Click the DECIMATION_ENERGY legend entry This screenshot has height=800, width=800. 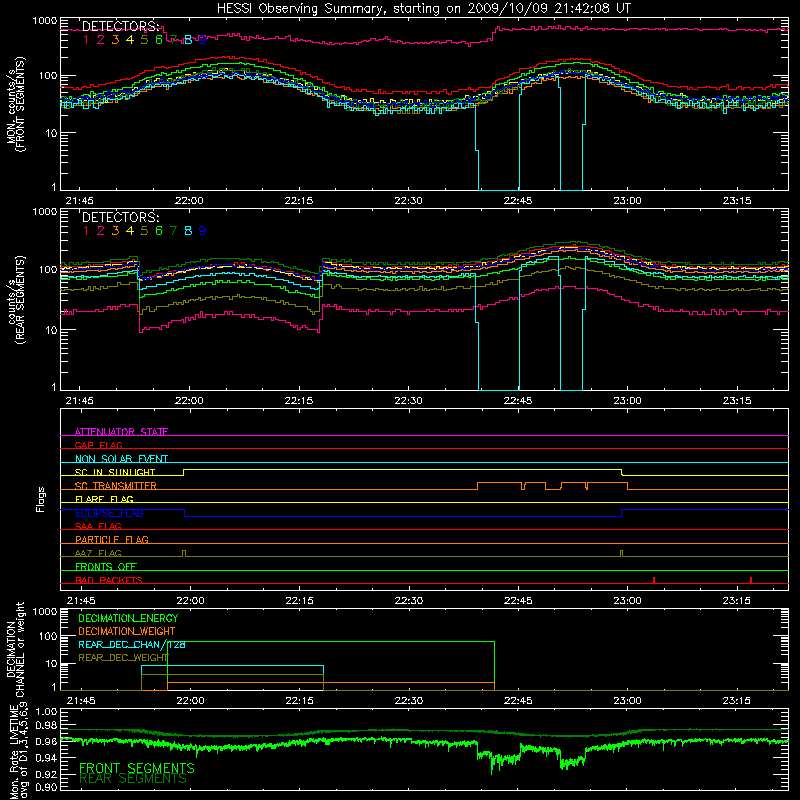128,618
